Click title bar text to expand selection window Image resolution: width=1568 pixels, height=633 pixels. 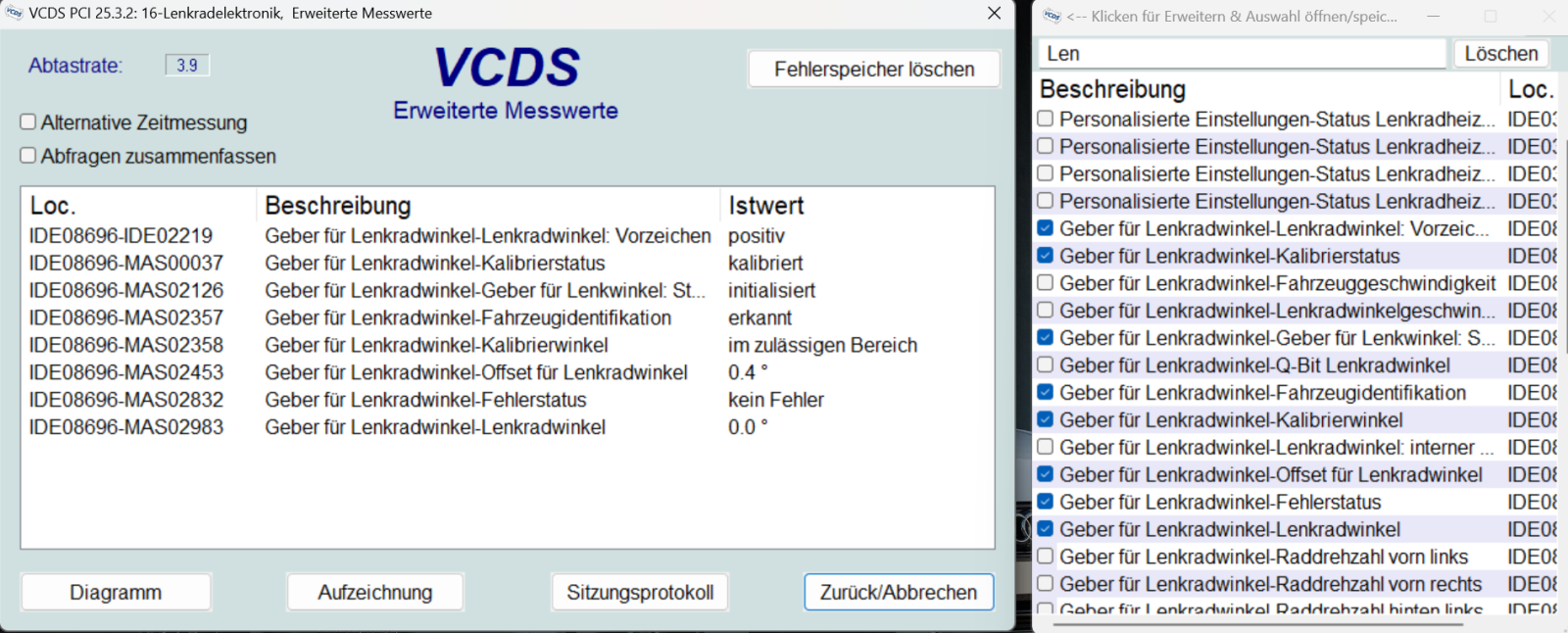click(x=1232, y=16)
